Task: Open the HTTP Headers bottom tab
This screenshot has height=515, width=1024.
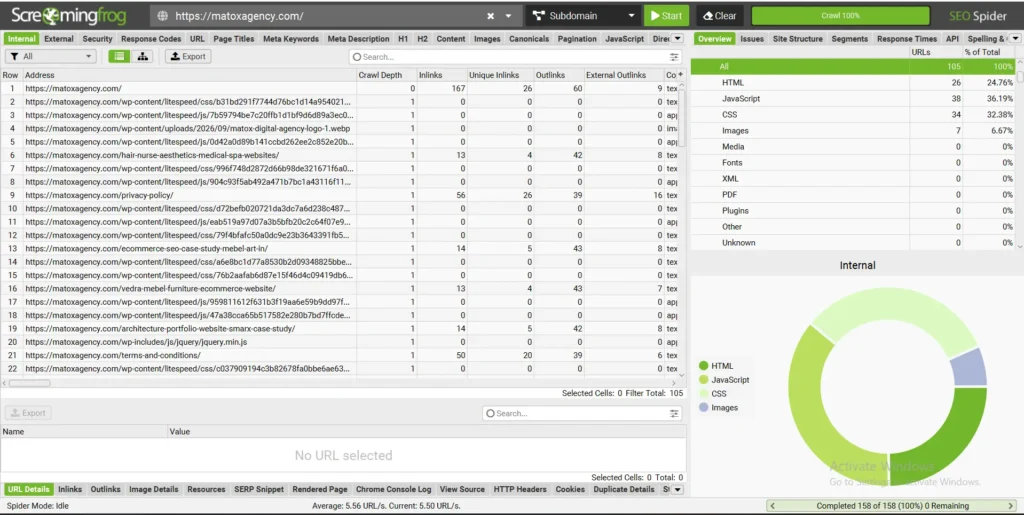Action: (x=520, y=489)
